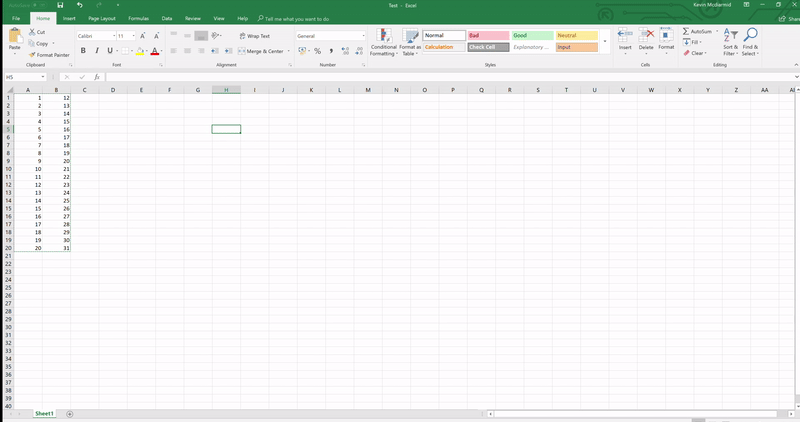Image resolution: width=800 pixels, height=422 pixels.
Task: Open the File tab
Action: pos(16,18)
